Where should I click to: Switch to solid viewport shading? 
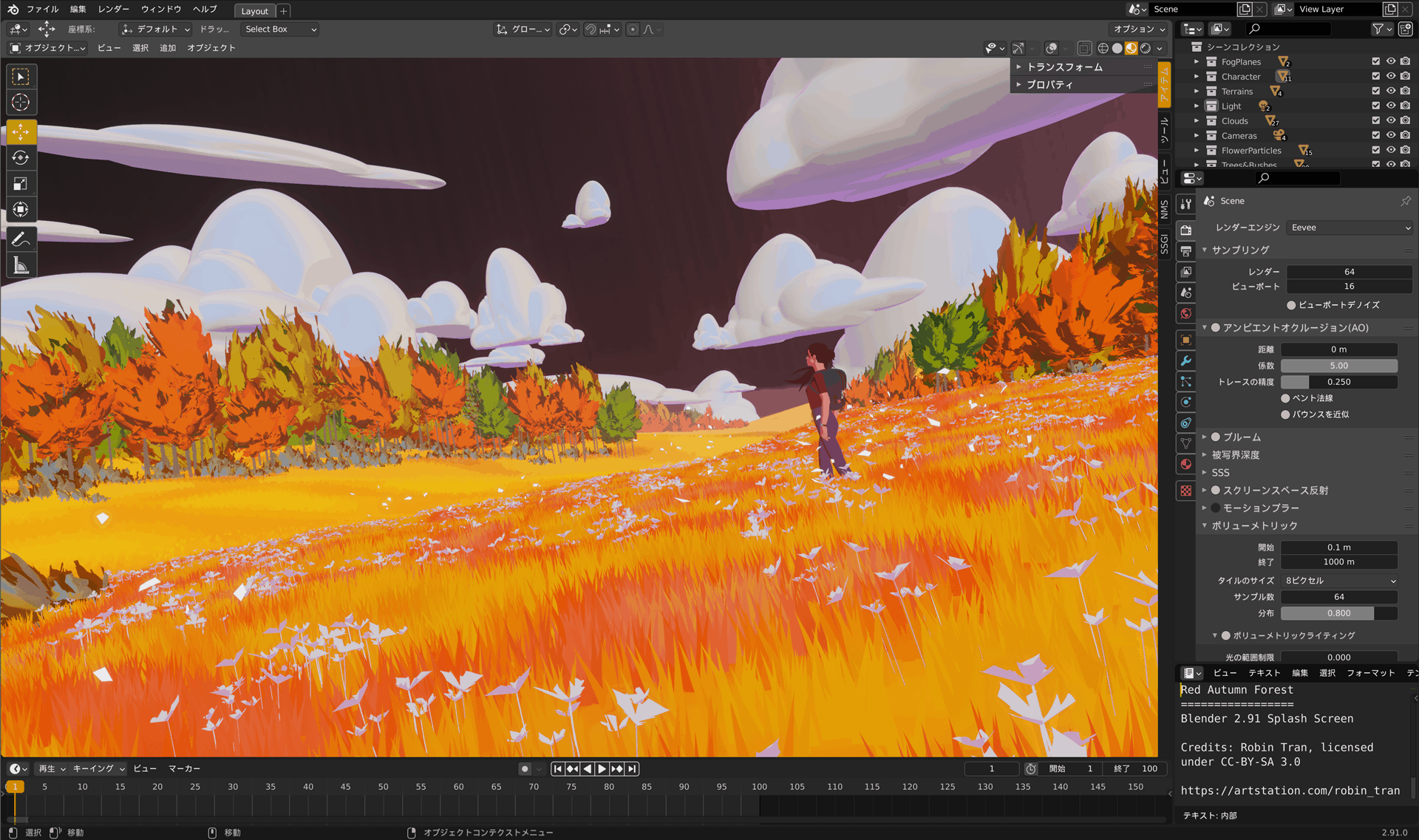pyautogui.click(x=1117, y=48)
